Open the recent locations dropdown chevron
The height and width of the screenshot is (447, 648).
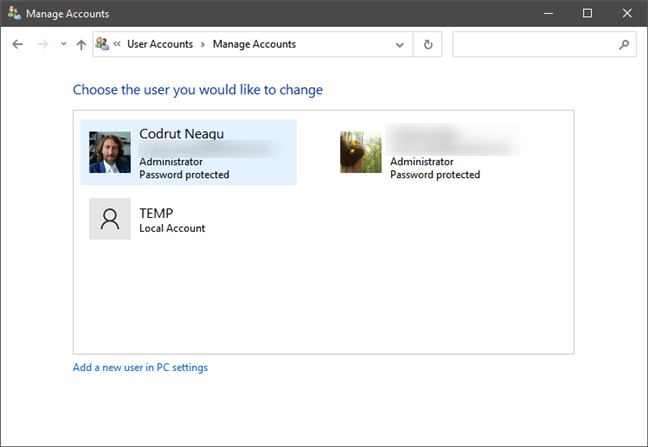click(x=63, y=45)
